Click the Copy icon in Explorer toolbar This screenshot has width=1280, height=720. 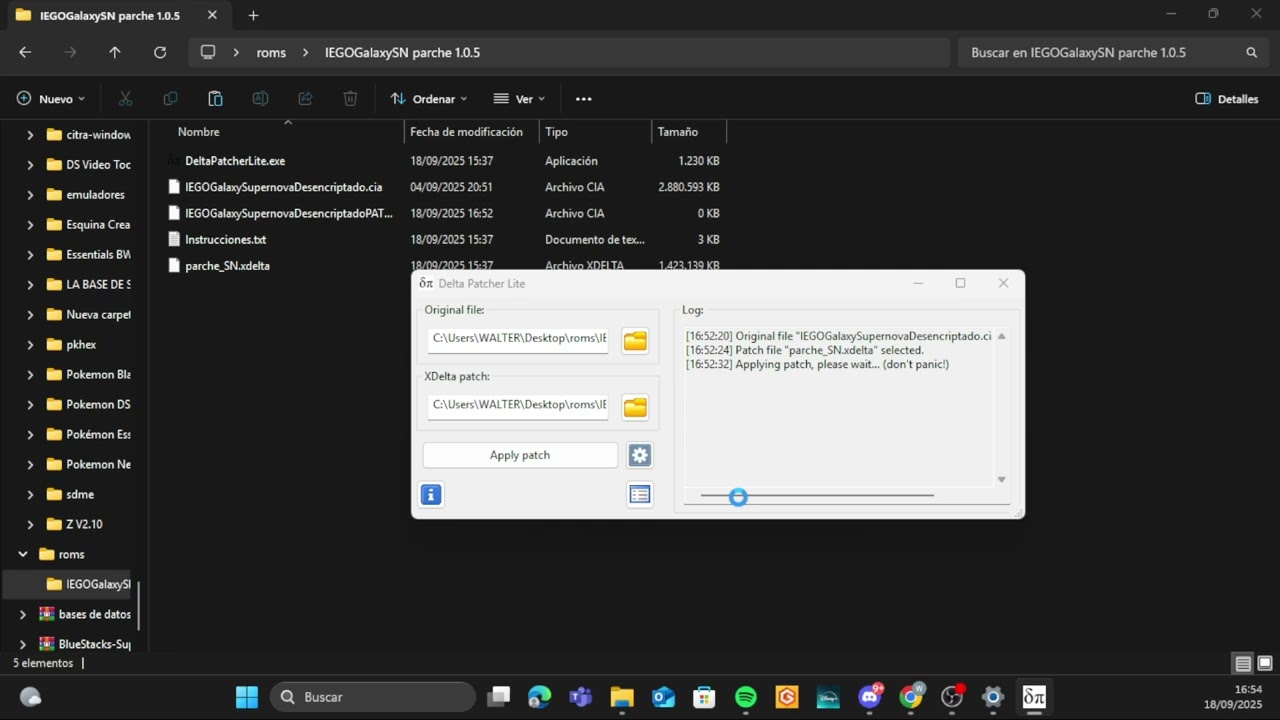170,99
